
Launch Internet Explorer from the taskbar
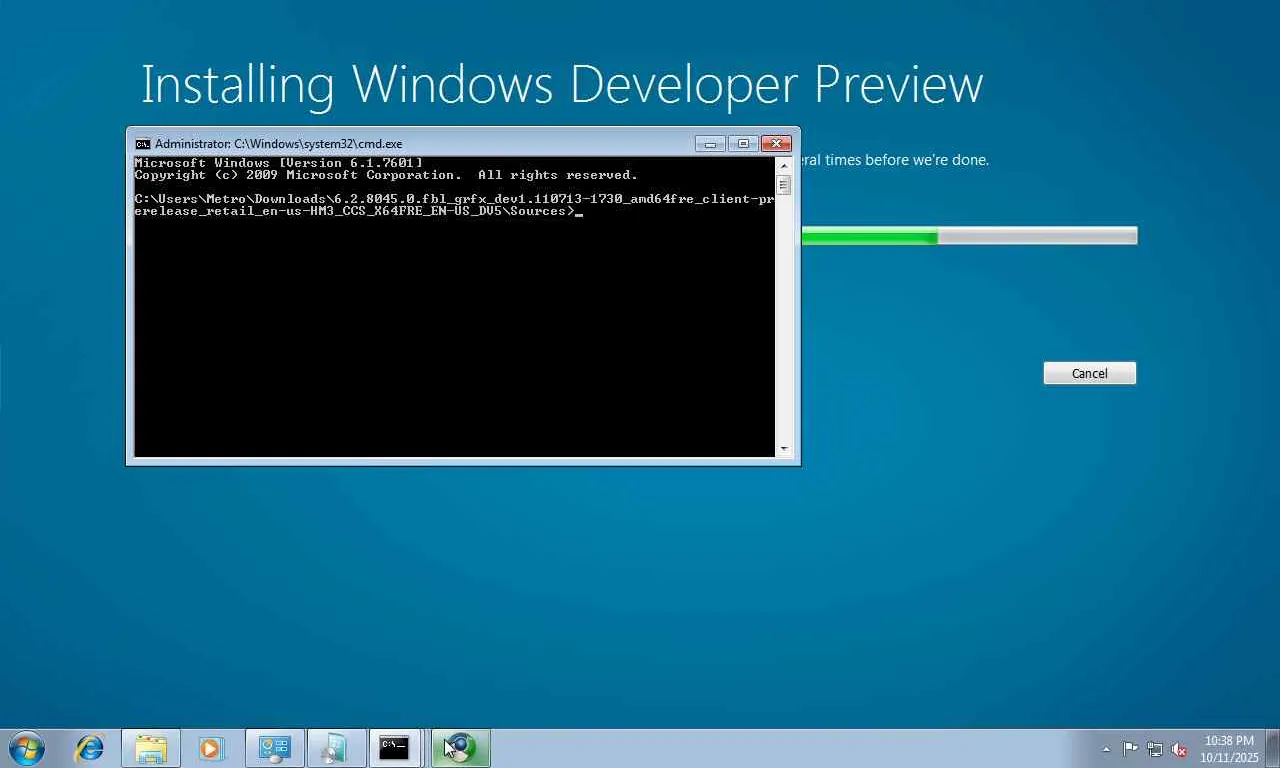(x=90, y=748)
